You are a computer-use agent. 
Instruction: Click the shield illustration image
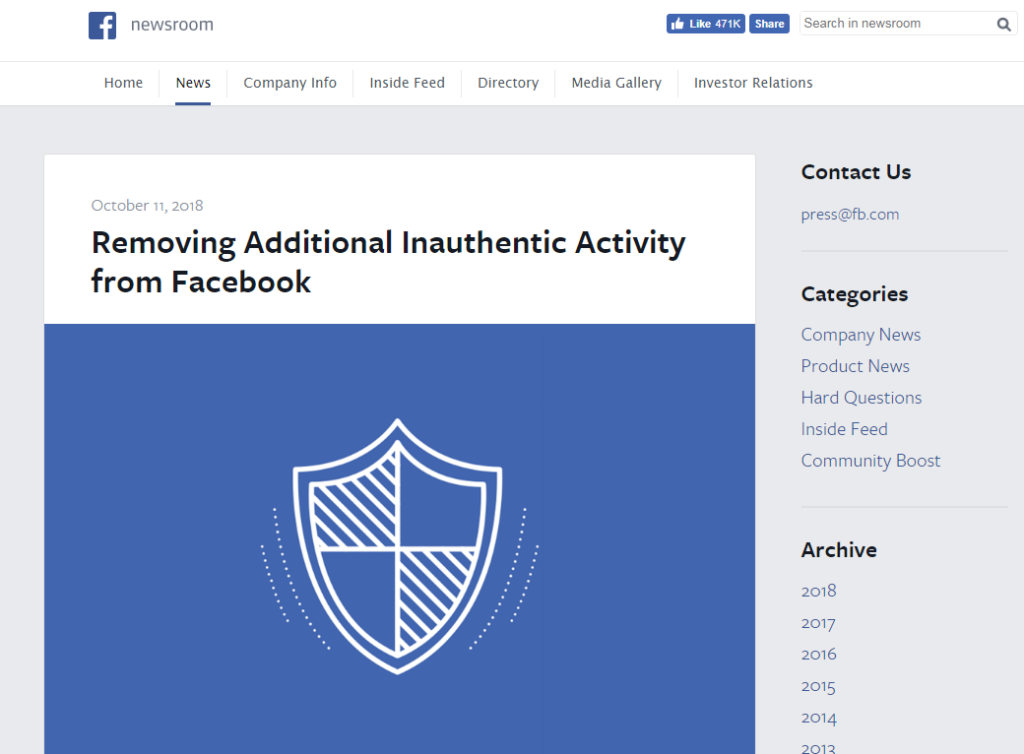pos(399,546)
